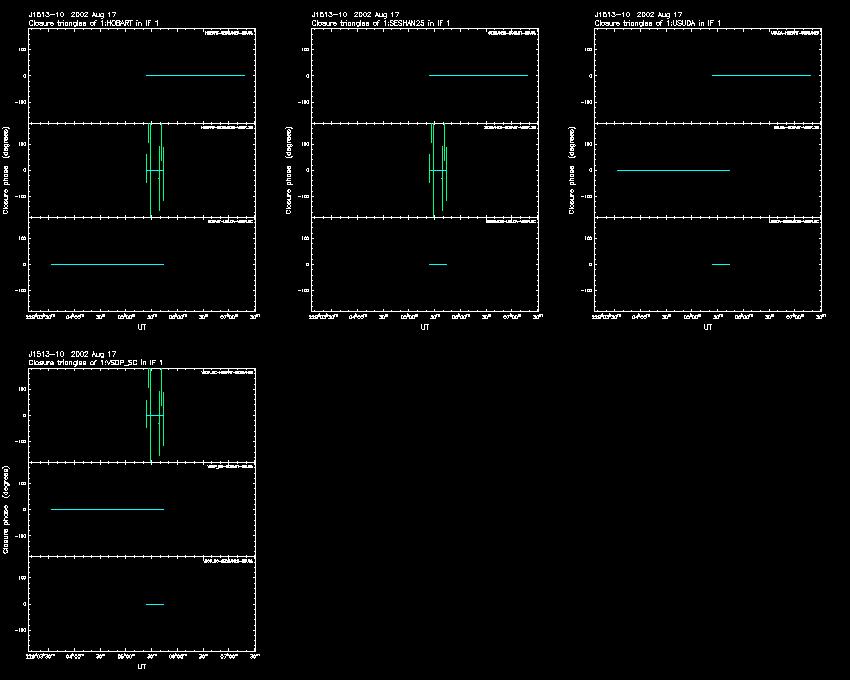
Task: Click the 'Closure triangles of 1:VSOP_SC in IF 1' title
Action: coord(96,362)
